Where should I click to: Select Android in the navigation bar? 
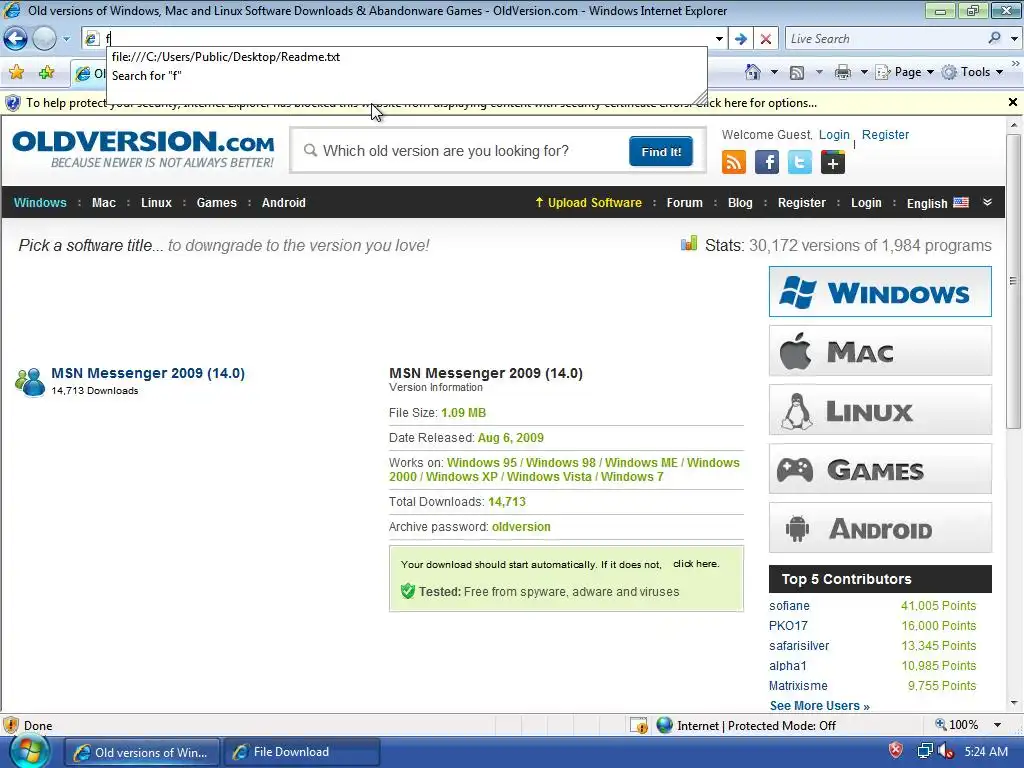[x=283, y=202]
